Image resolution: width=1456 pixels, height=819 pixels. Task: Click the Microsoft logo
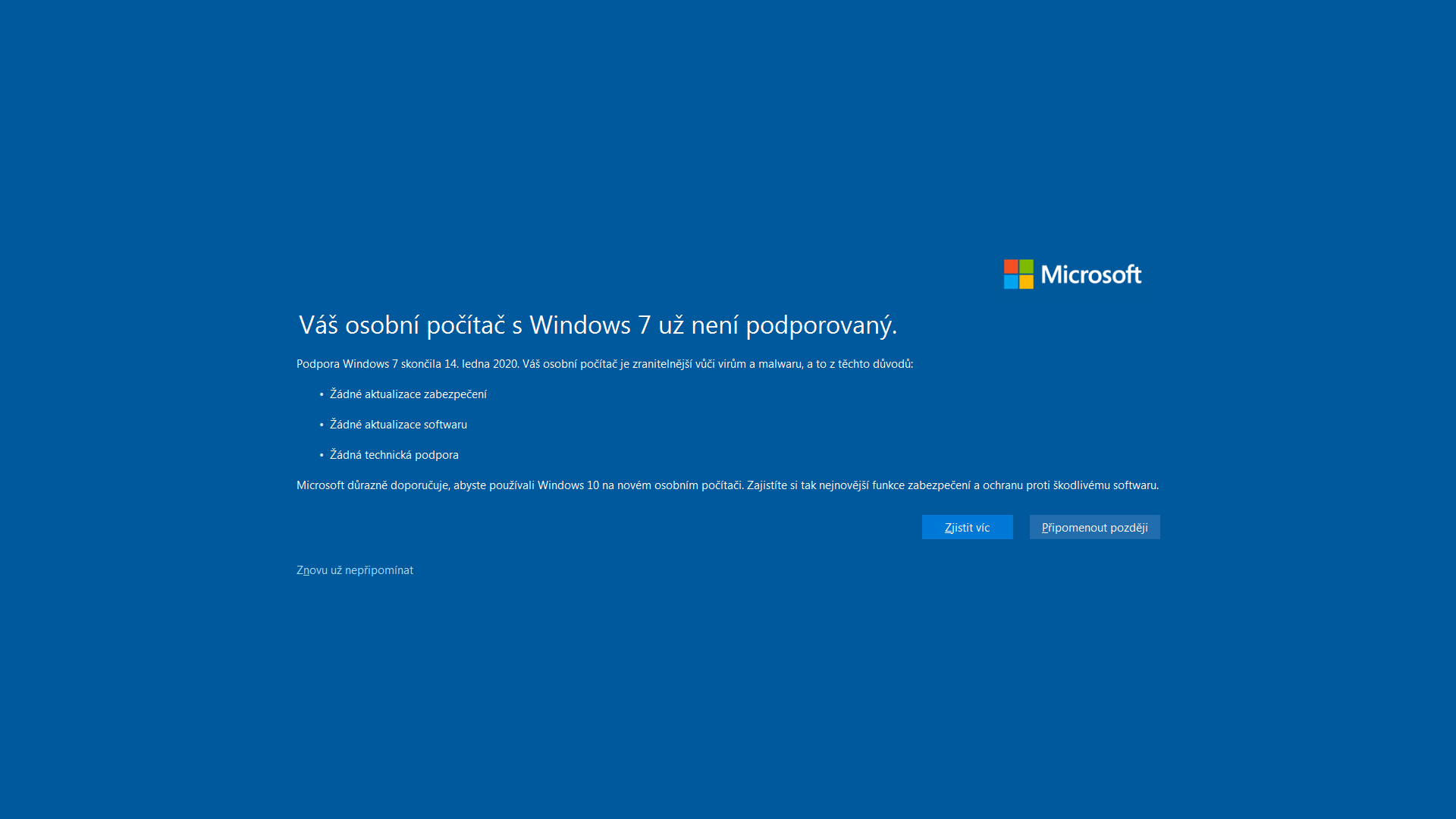tap(1072, 274)
